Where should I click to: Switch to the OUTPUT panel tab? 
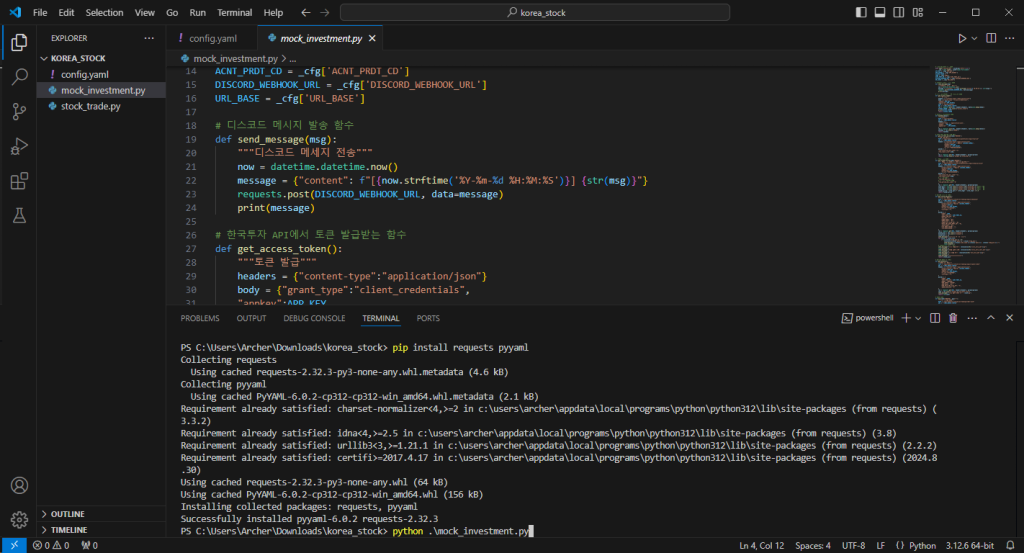pos(251,318)
